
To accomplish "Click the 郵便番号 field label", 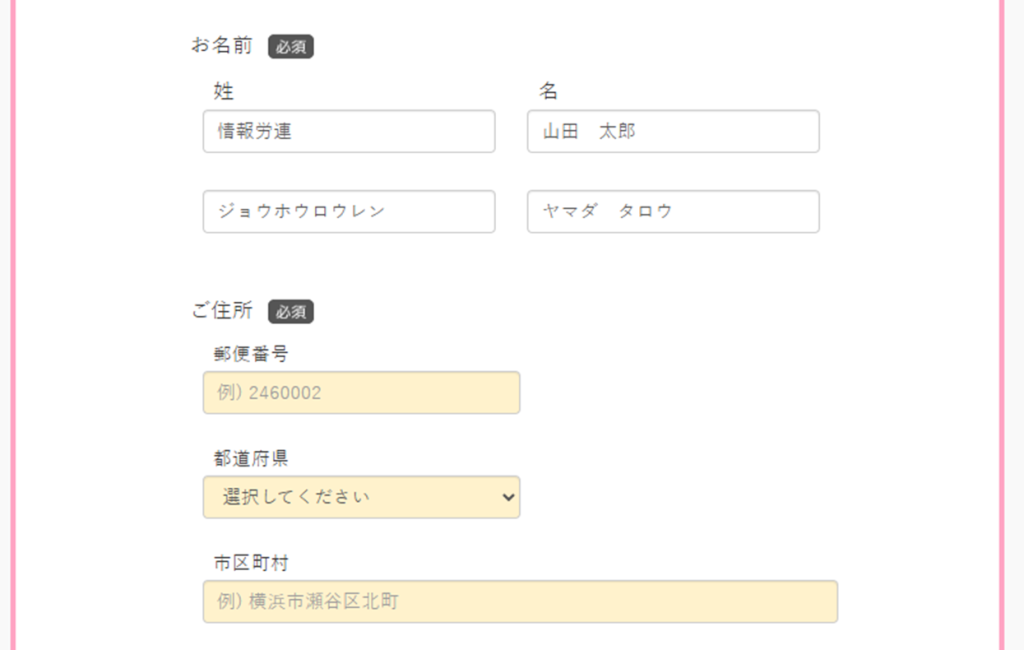I will tap(250, 353).
